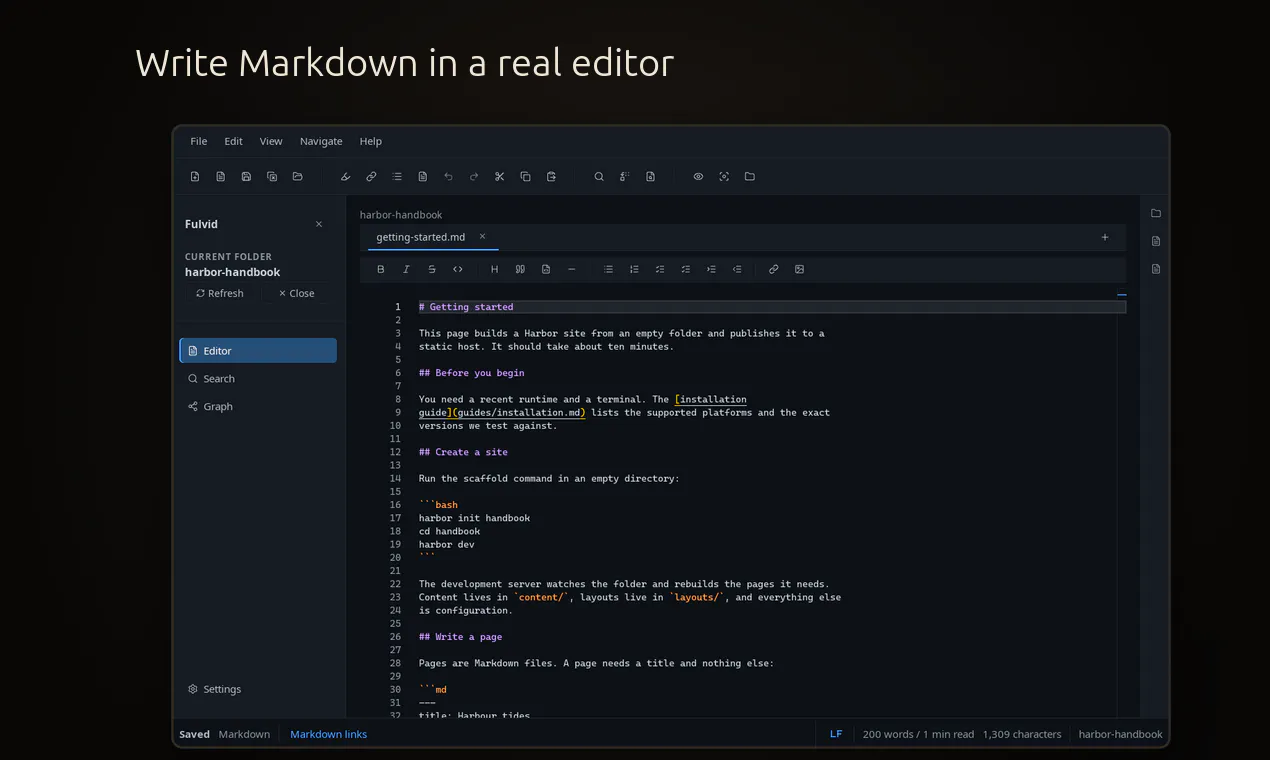Click the folder icon after focus icon
Viewport: 1270px width, 760px height.
(x=750, y=177)
